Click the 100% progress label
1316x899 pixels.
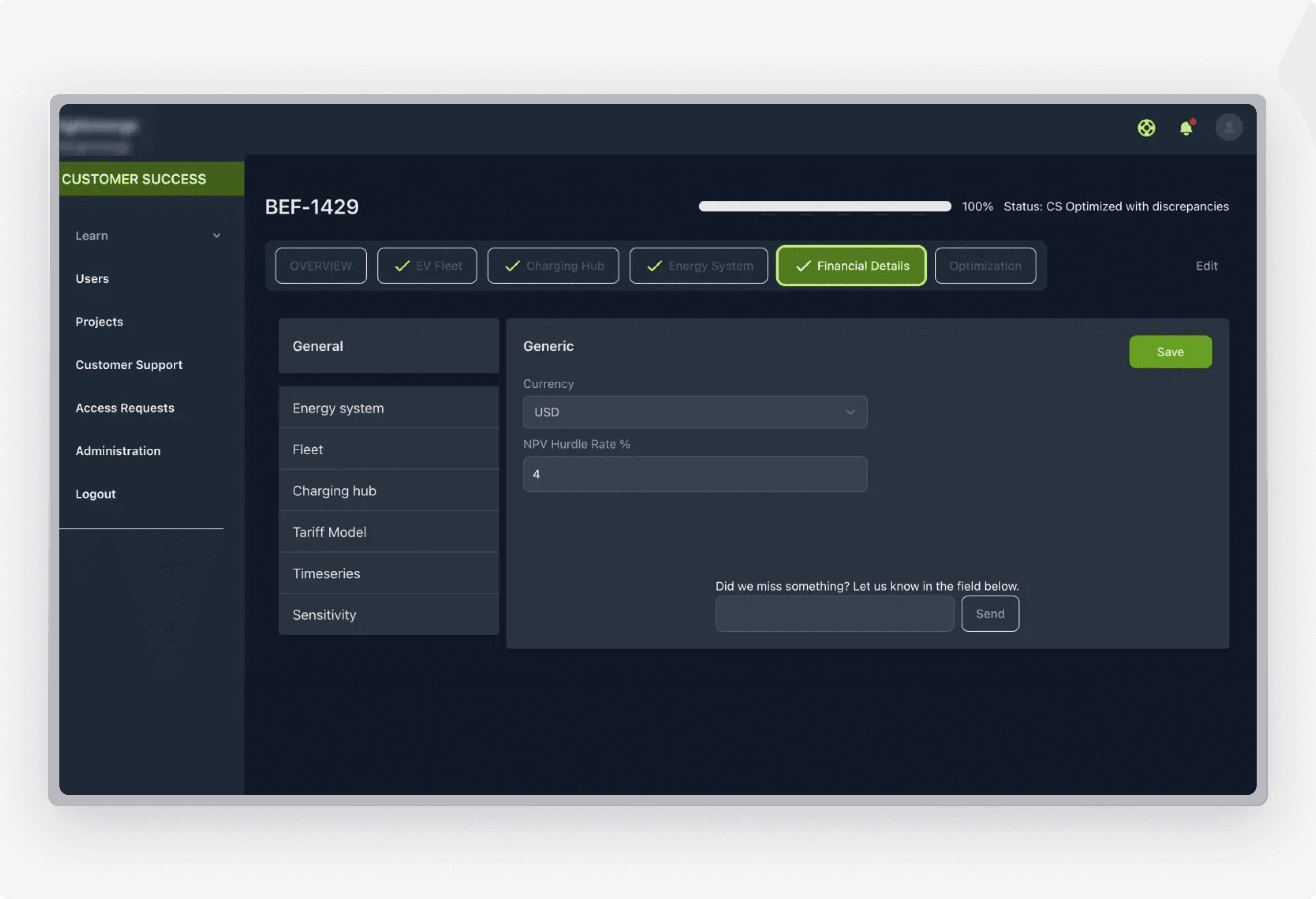click(977, 206)
